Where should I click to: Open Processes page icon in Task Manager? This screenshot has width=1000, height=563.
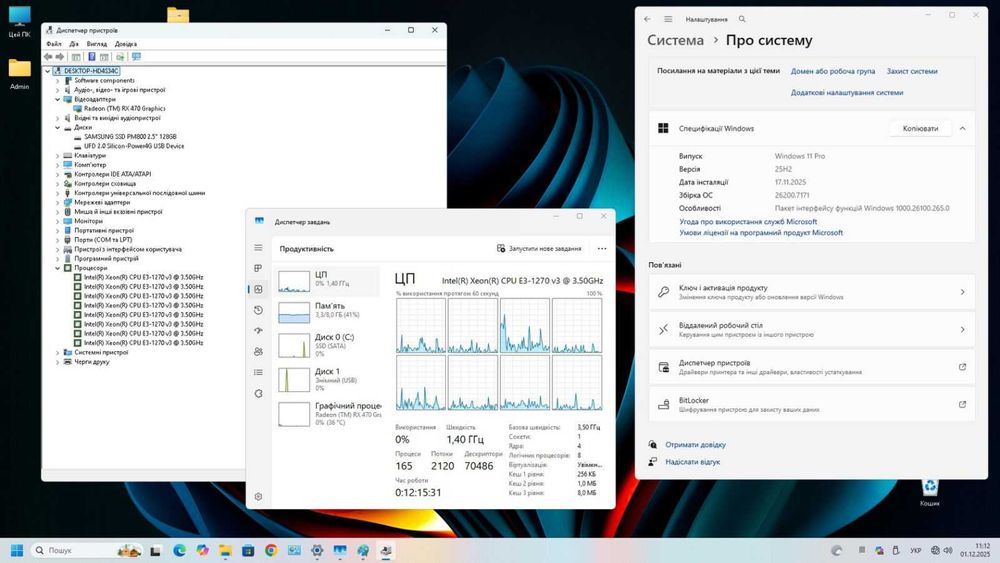[258, 268]
